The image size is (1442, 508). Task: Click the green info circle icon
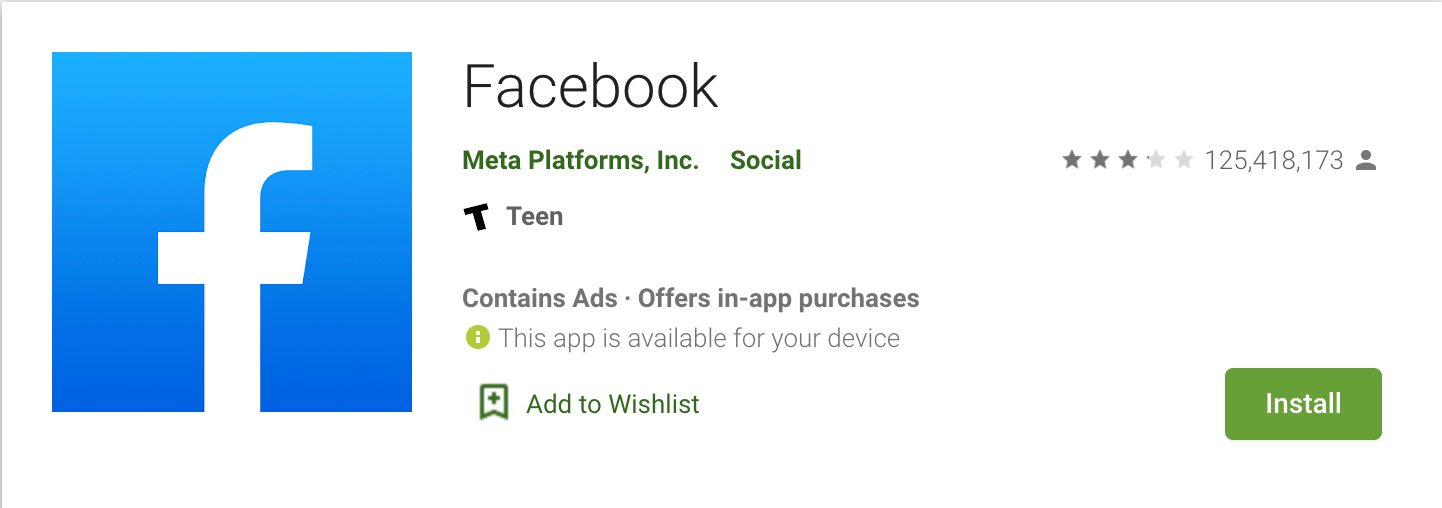tap(477, 337)
